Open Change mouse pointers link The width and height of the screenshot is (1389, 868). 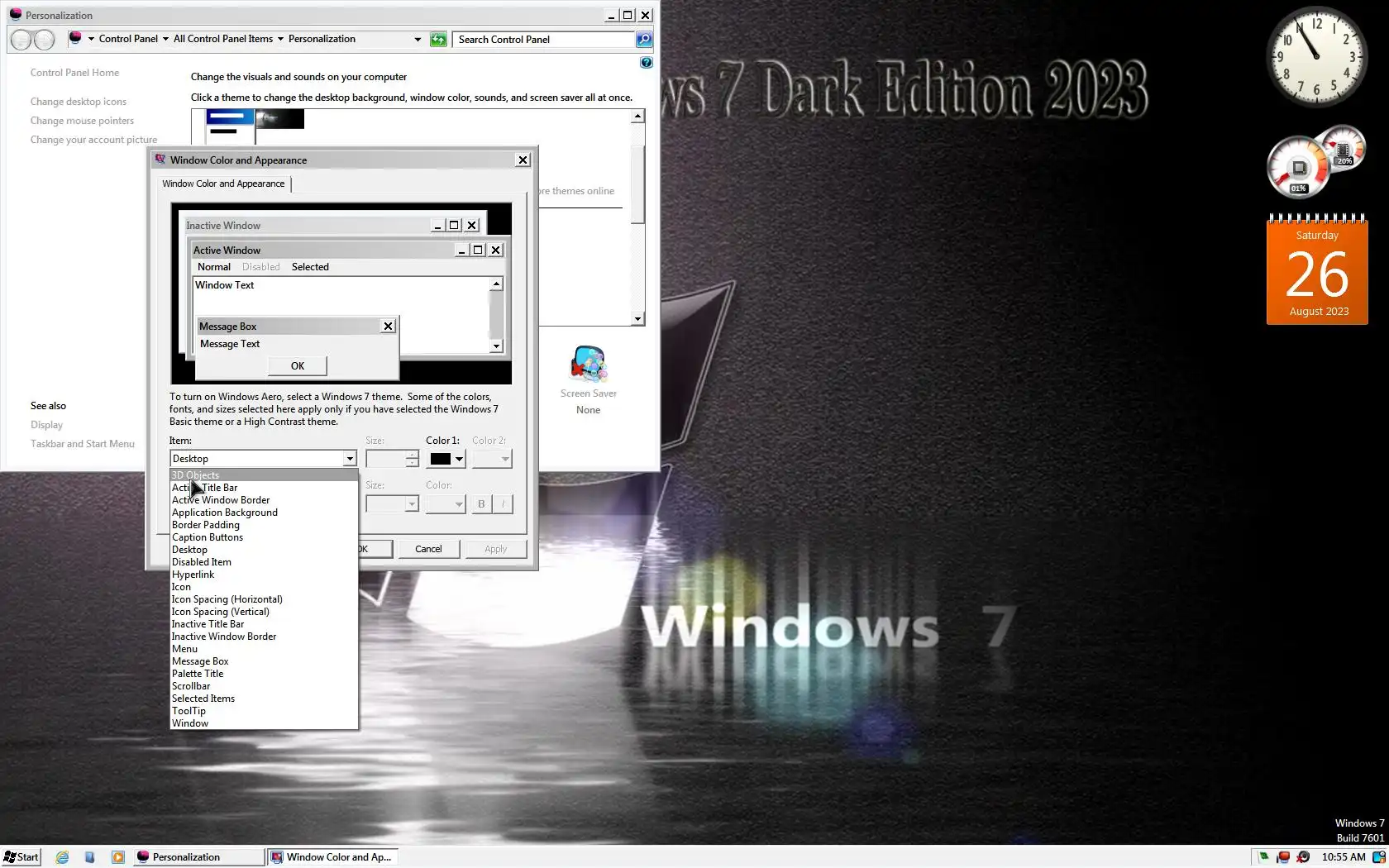pyautogui.click(x=82, y=121)
